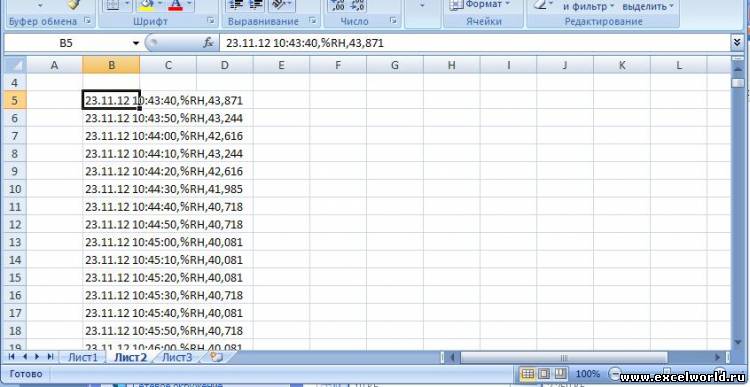The width and height of the screenshot is (750, 387).
Task: Select the Normal view icon in status bar
Action: coord(527,373)
